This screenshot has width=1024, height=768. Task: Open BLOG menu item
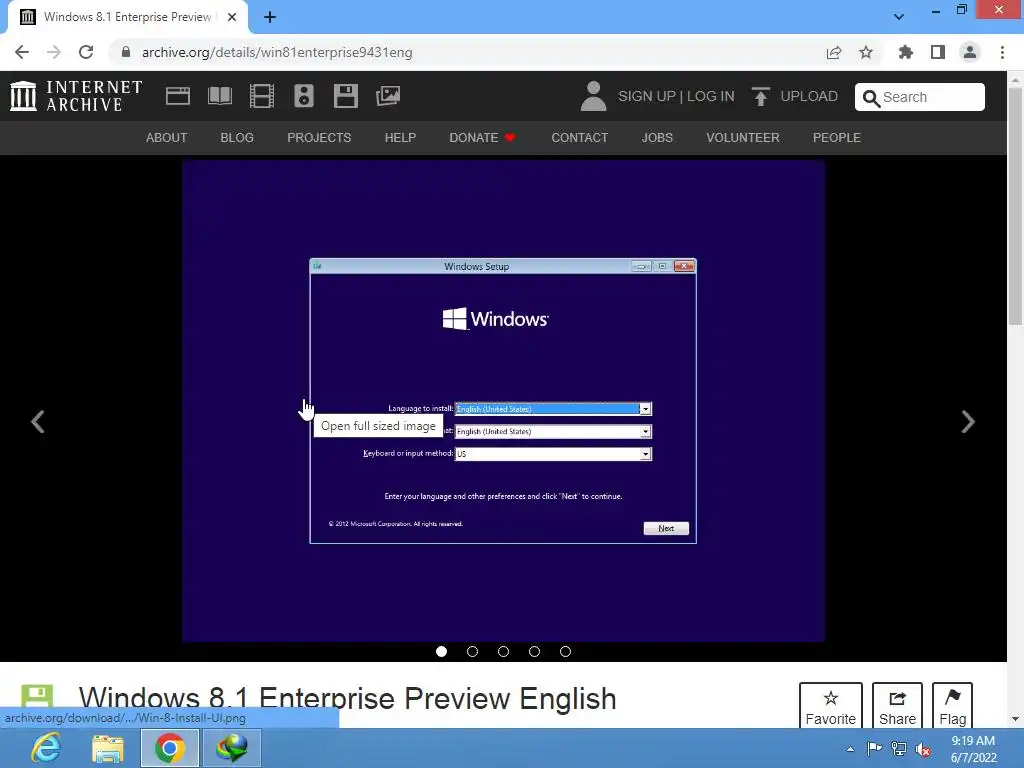pos(237,138)
